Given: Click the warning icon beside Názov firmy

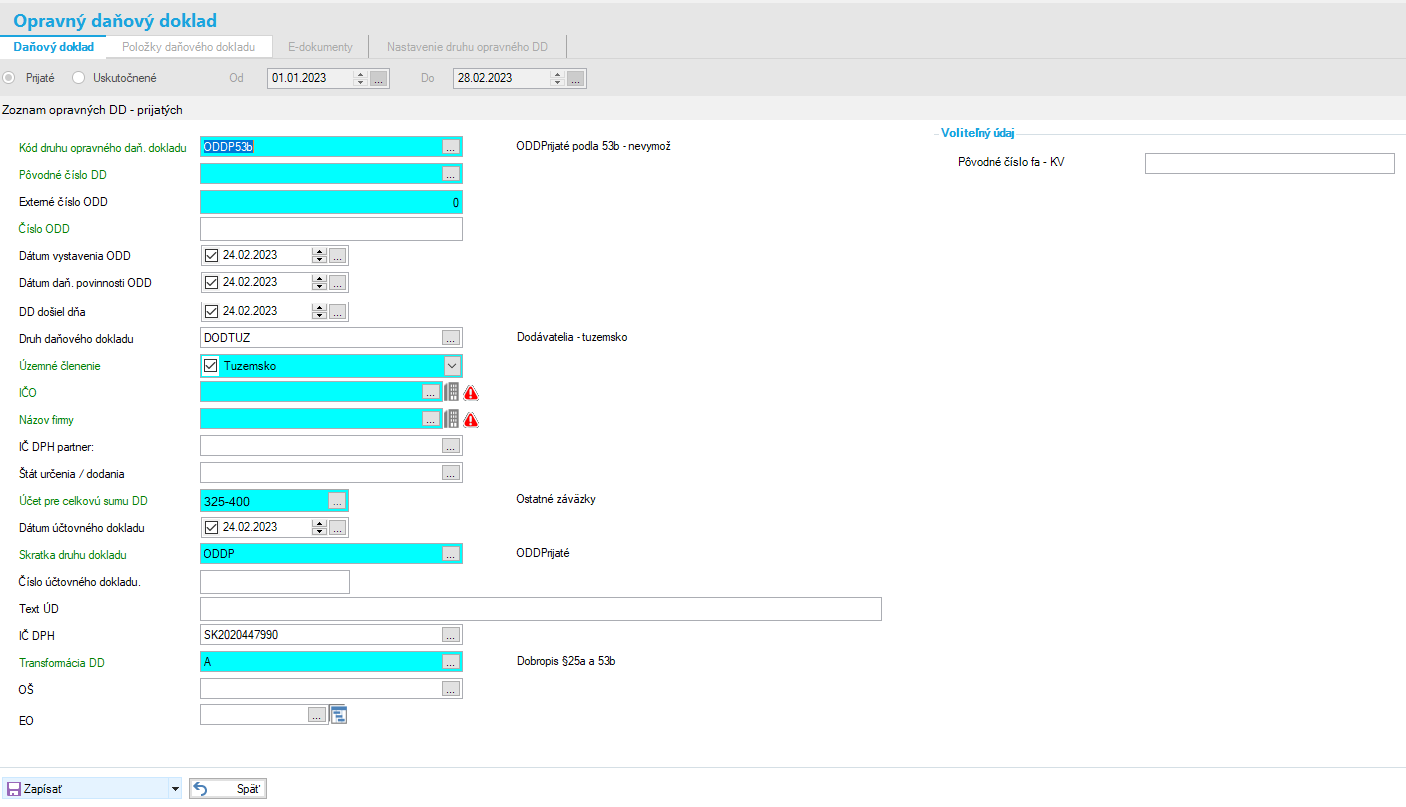Looking at the screenshot, I should 471,420.
